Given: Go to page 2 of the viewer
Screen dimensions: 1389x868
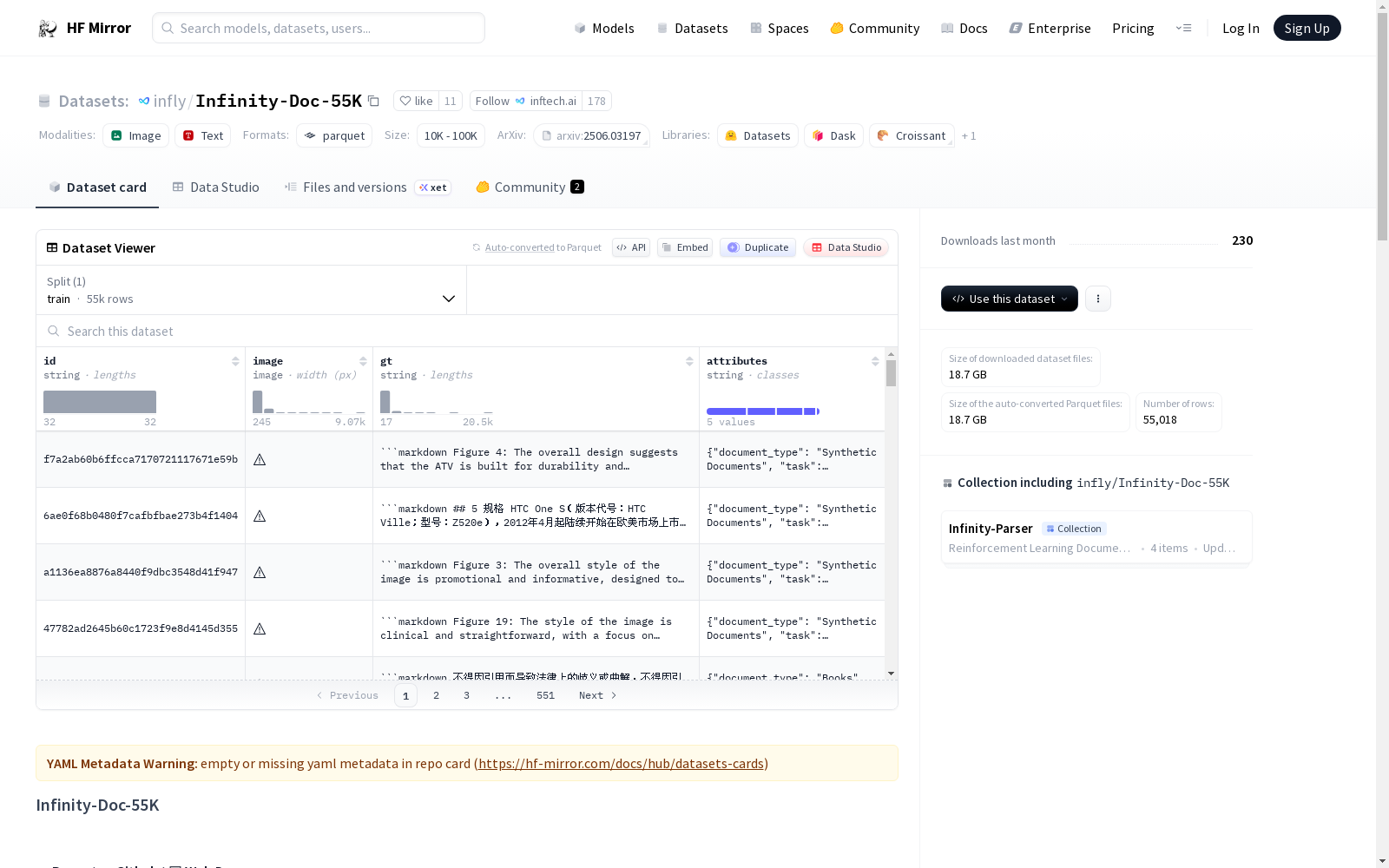Looking at the screenshot, I should (436, 695).
